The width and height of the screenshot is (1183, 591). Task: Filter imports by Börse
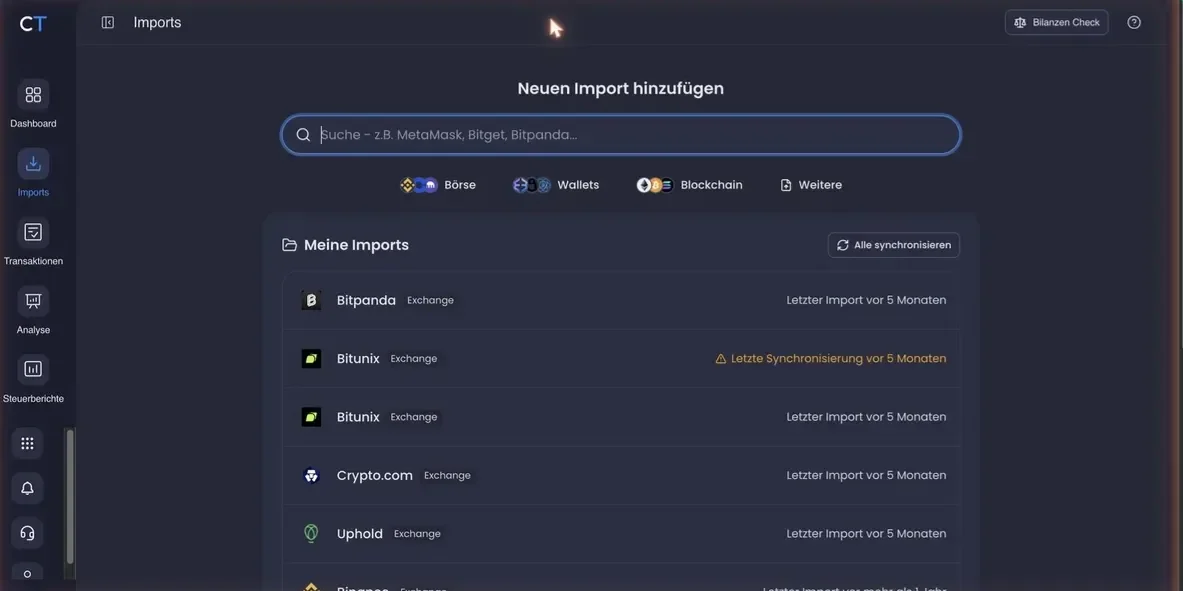point(438,185)
